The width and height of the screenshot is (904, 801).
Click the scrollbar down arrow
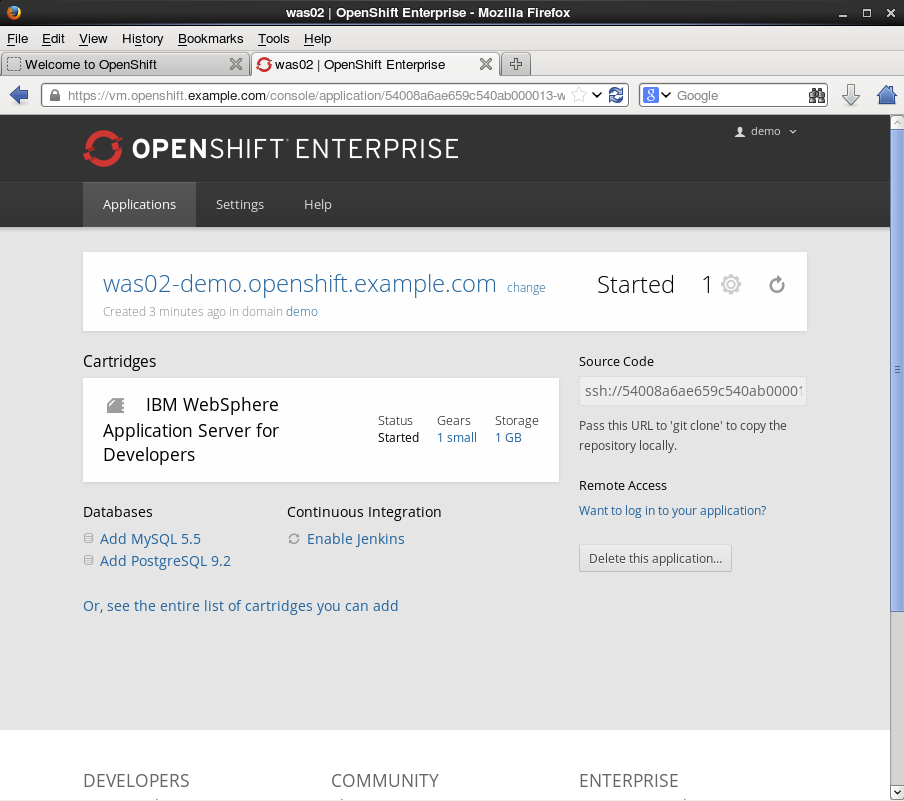click(x=897, y=792)
